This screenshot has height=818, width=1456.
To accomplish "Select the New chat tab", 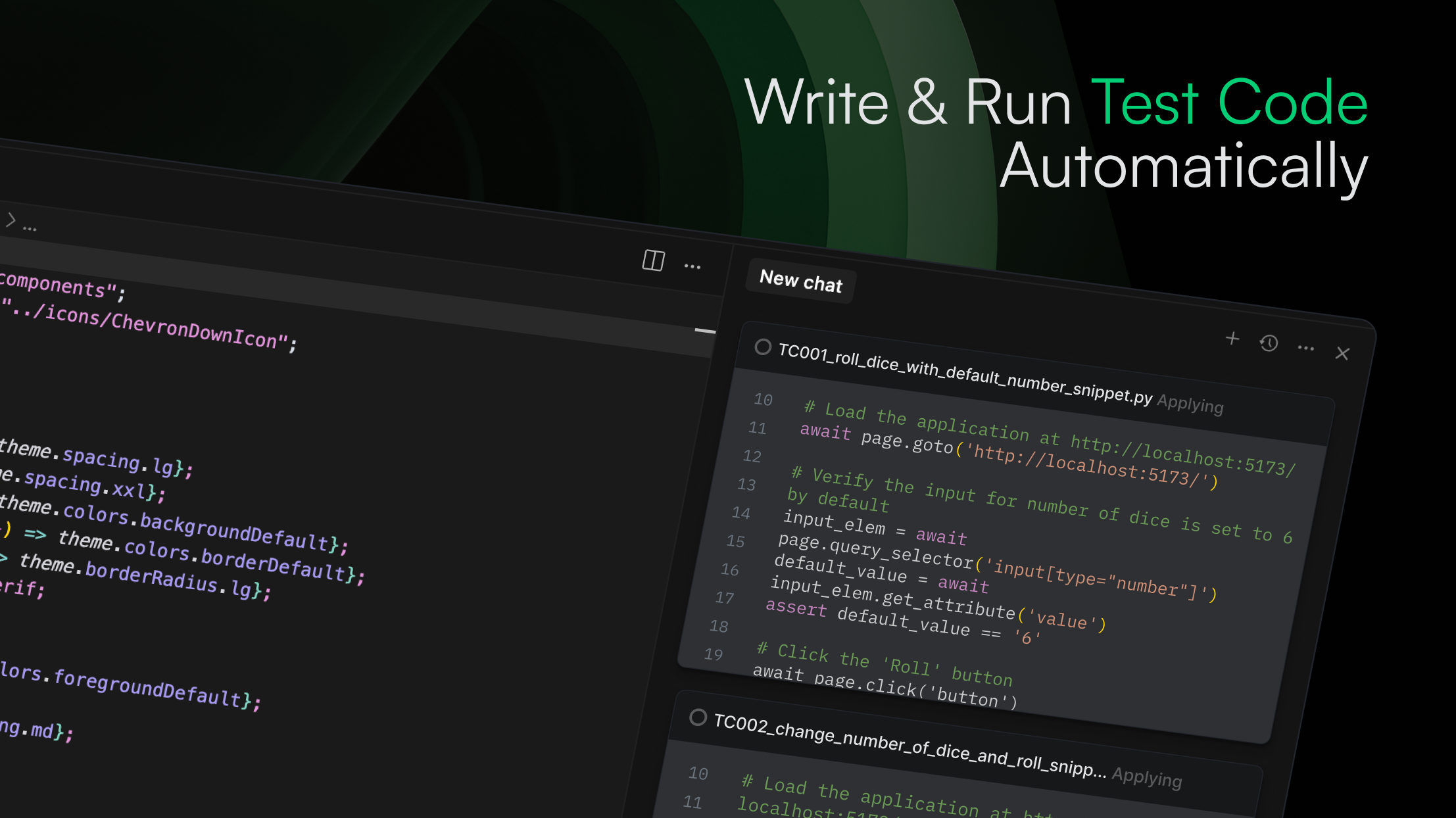I will coord(800,281).
